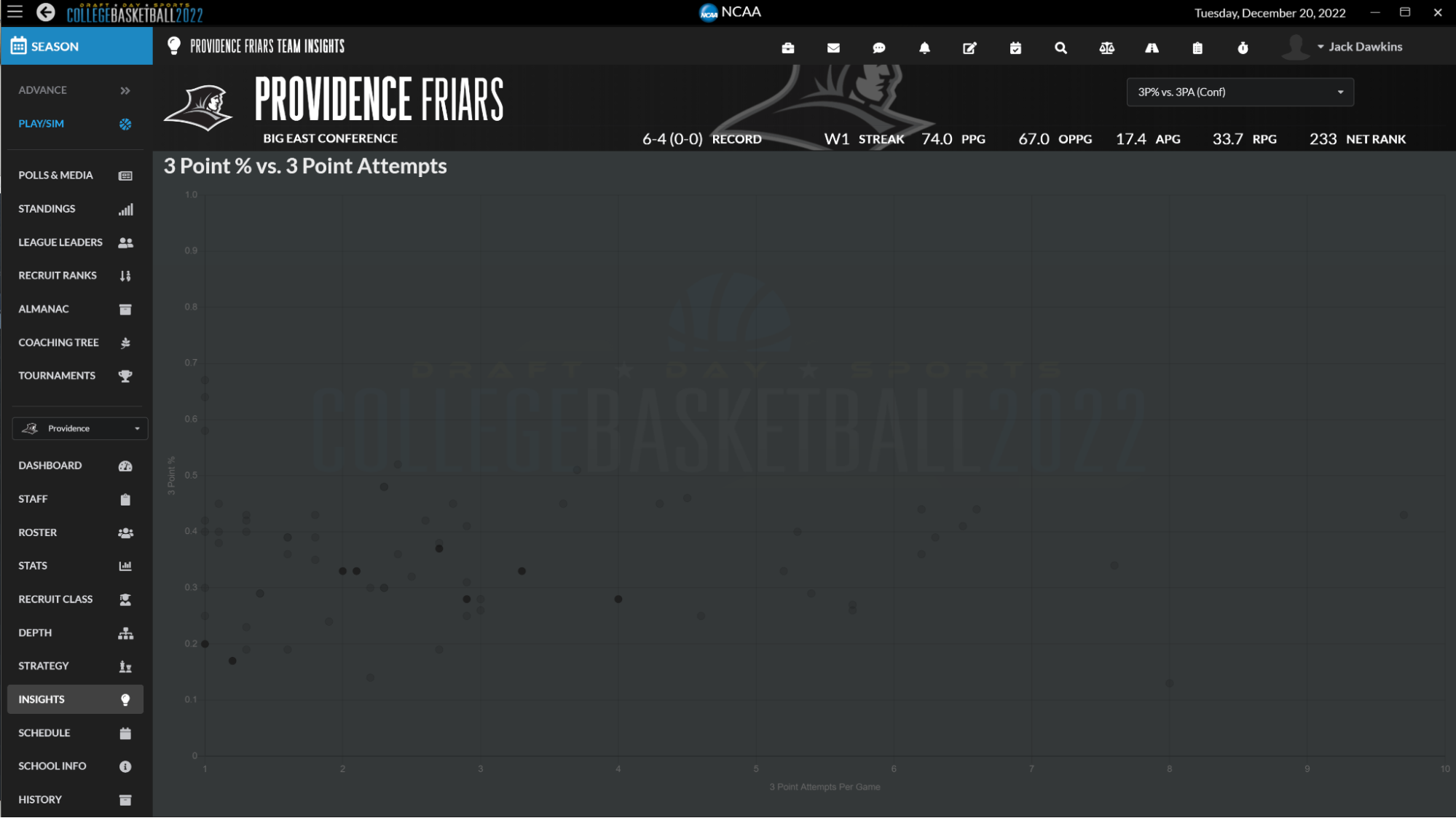Open Coaching Tree
The image size is (1456, 818).
tap(75, 342)
